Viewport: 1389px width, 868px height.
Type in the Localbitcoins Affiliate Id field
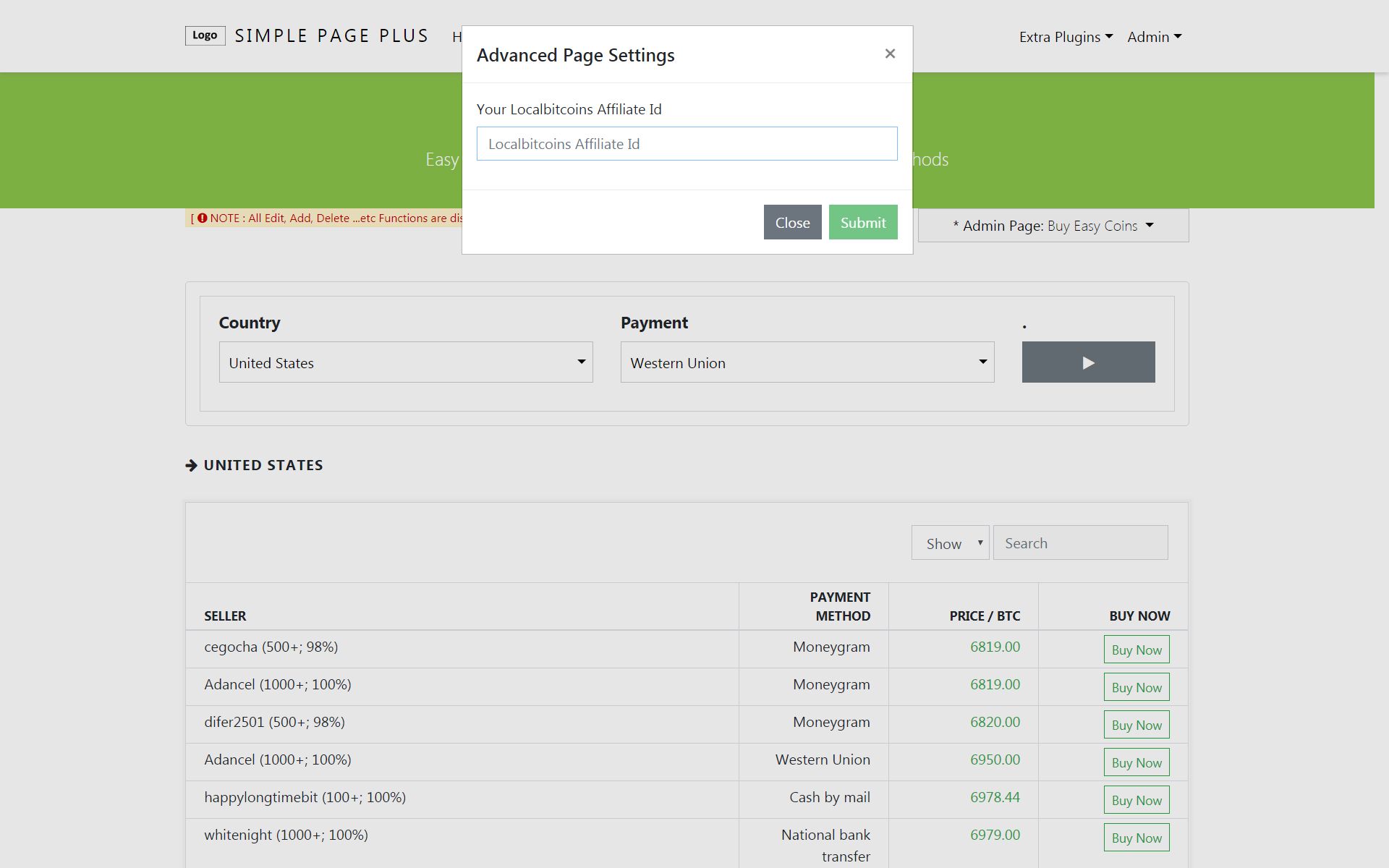[687, 144]
